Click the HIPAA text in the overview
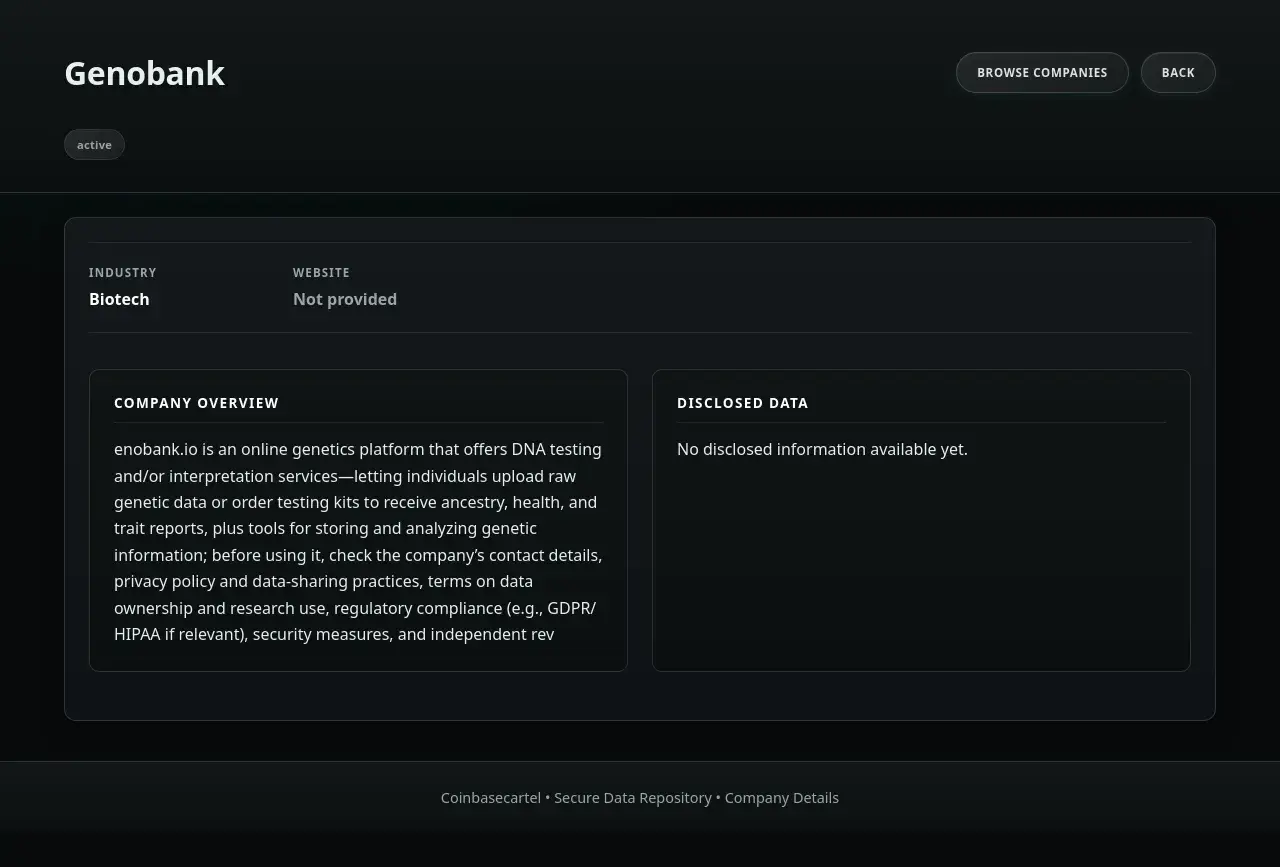This screenshot has width=1280, height=867. click(137, 634)
